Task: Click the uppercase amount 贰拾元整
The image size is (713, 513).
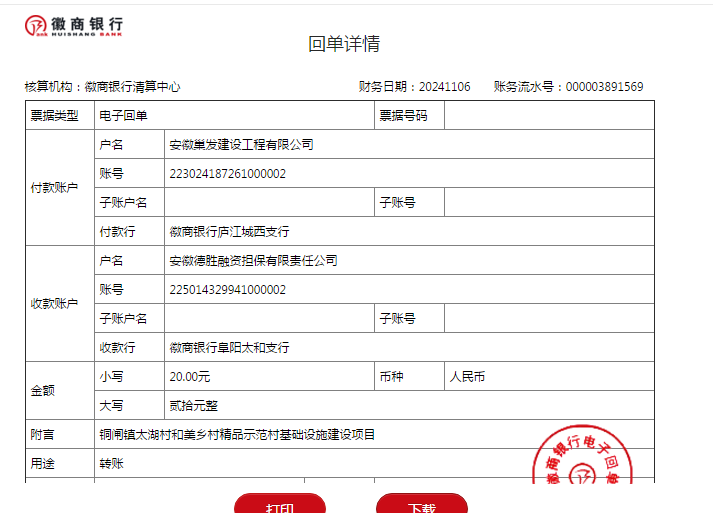Action: (x=194, y=406)
